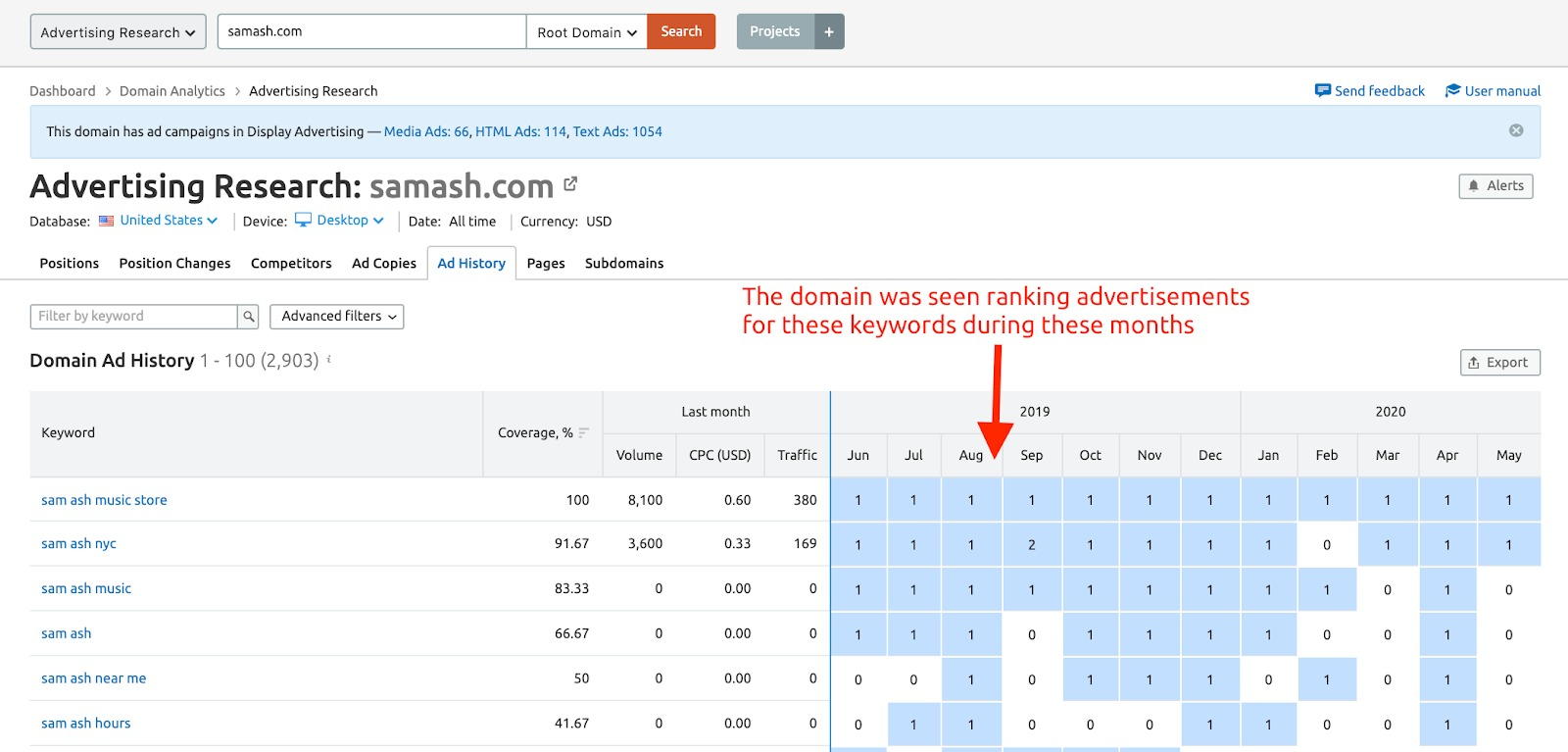Open keyword sam ash near me
1568x752 pixels.
pos(93,678)
